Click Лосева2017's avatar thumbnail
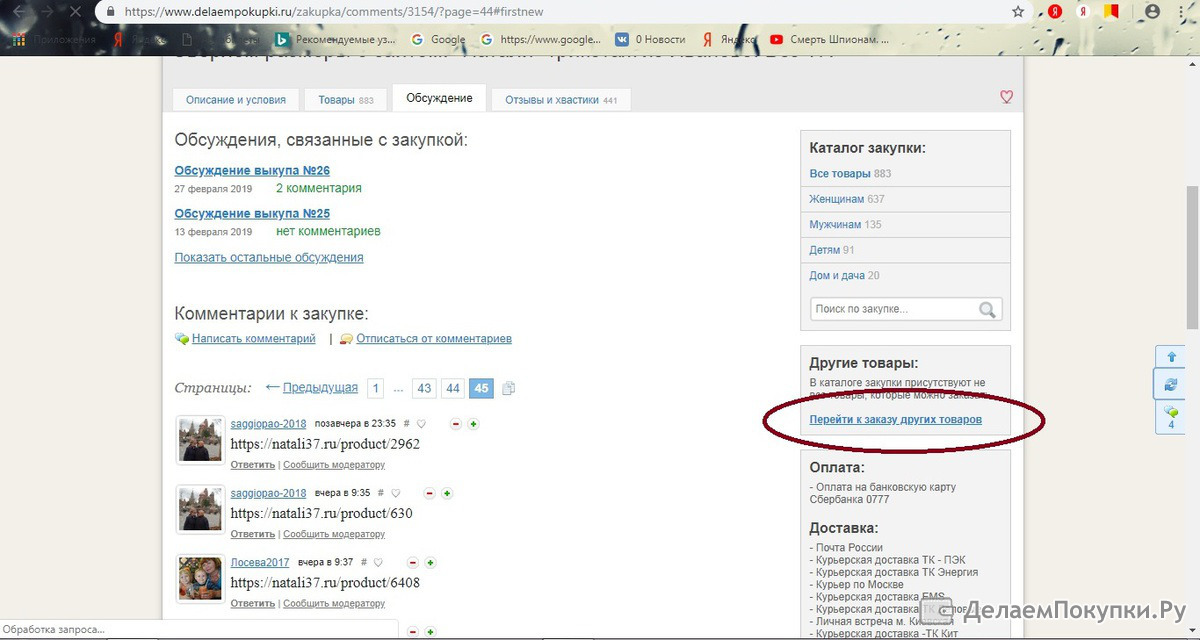The height and width of the screenshot is (640, 1200). (x=200, y=579)
